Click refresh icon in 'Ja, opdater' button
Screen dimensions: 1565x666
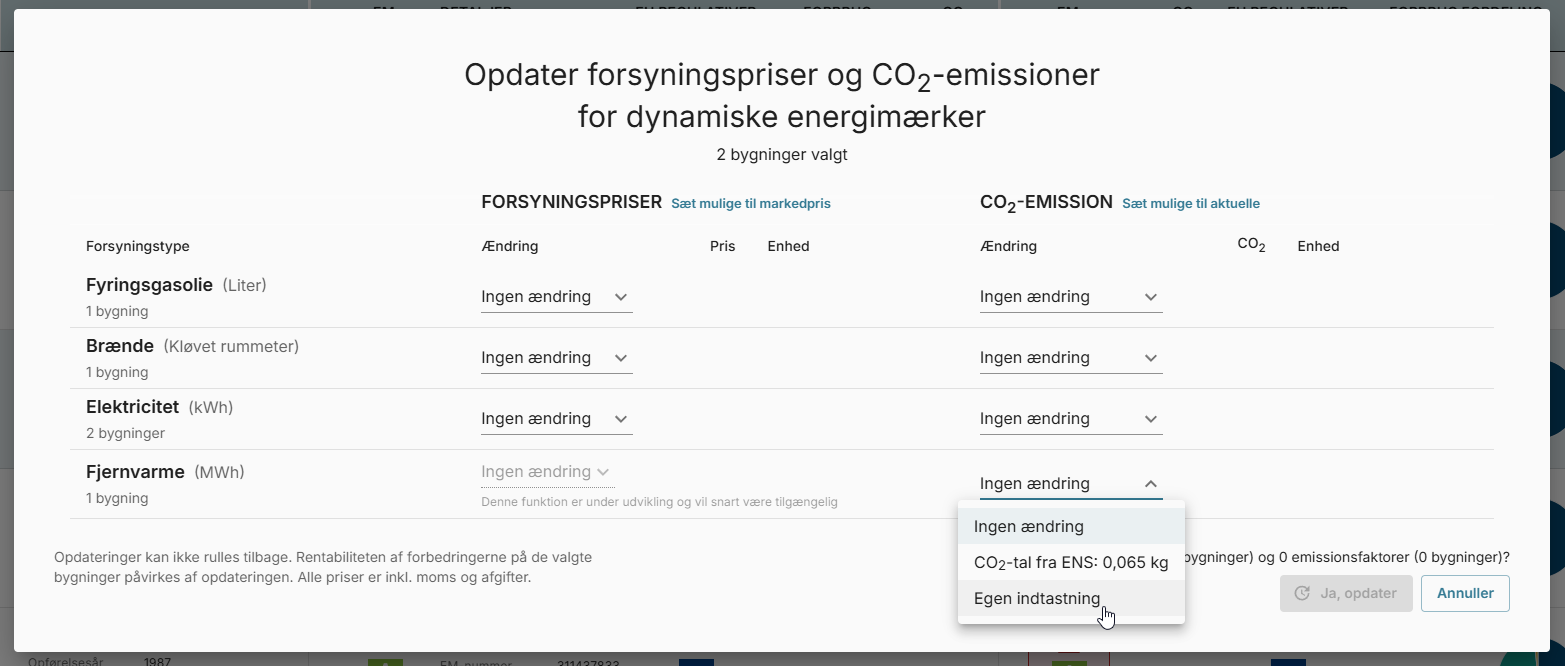1302,593
